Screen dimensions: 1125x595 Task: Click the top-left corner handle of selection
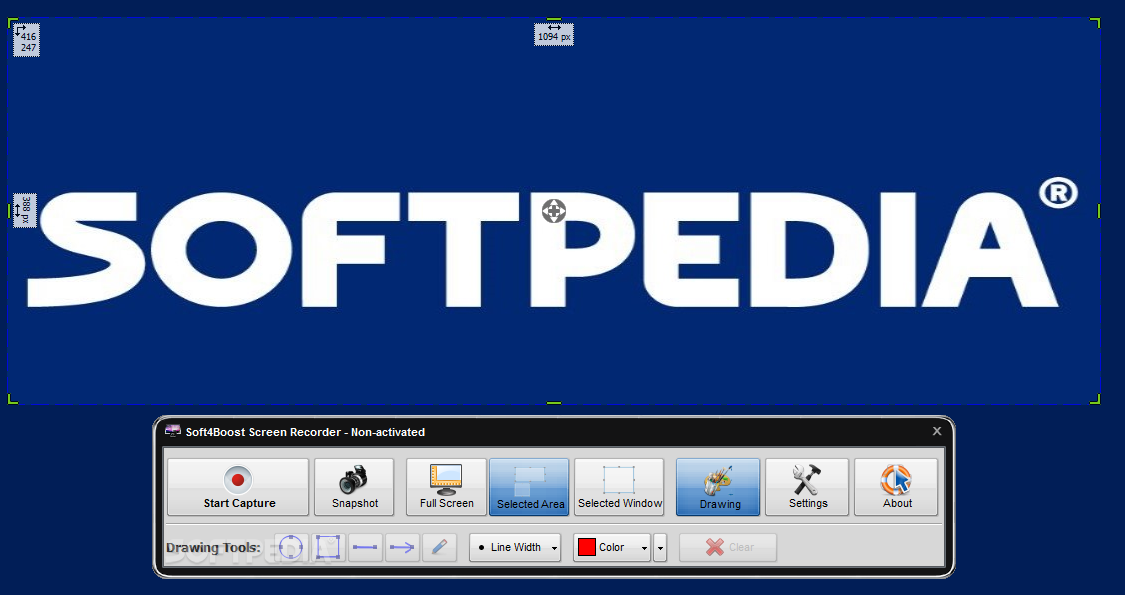(12, 23)
